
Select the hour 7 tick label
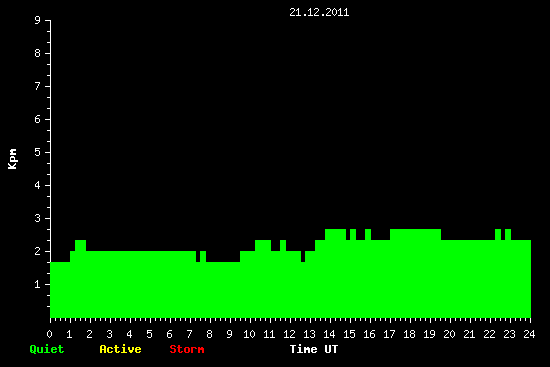click(189, 334)
